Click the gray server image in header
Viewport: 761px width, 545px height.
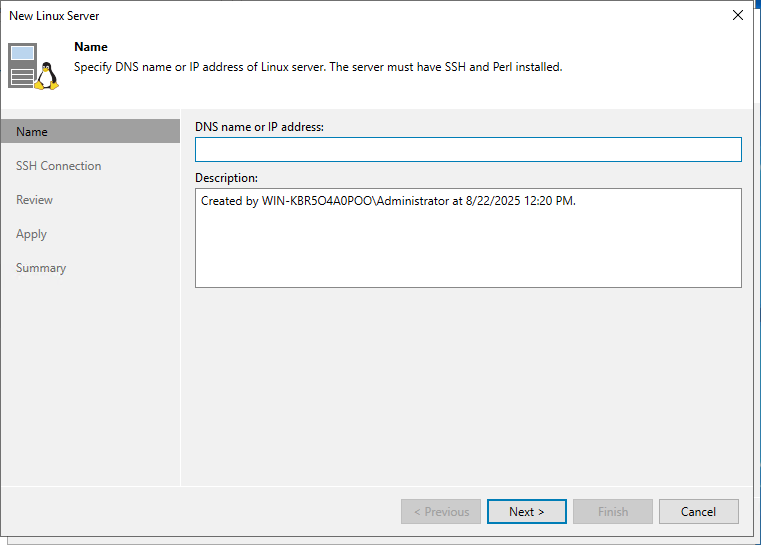22,65
